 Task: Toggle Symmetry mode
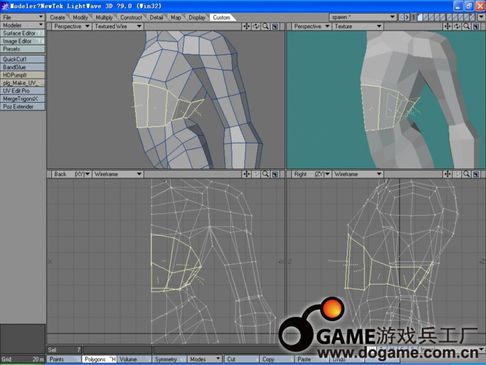pos(169,359)
